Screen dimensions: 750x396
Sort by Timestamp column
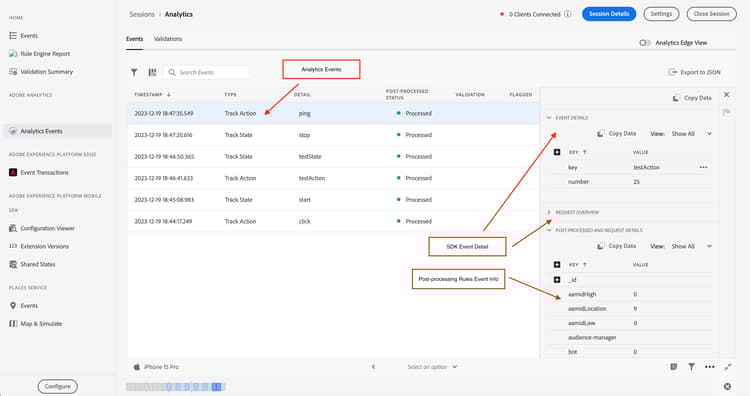coord(152,95)
